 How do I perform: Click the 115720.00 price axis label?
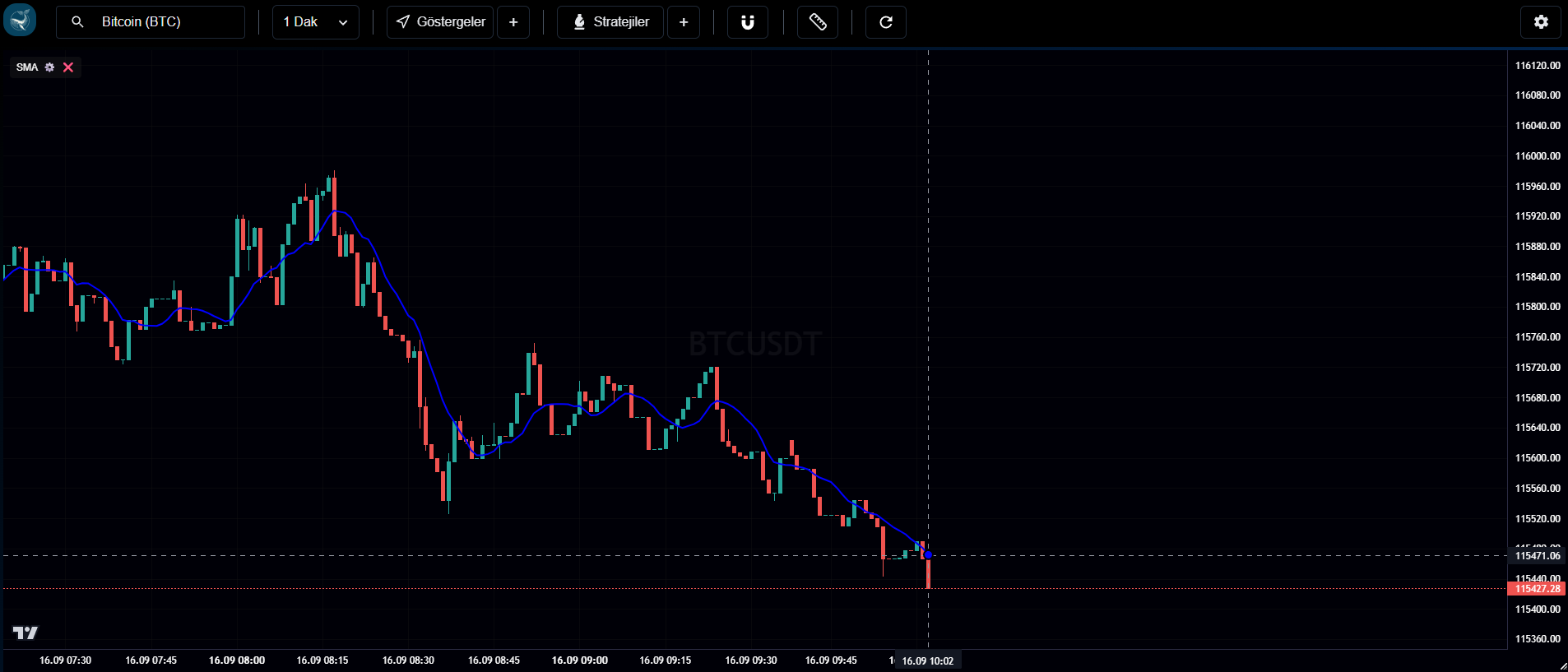(x=1538, y=368)
